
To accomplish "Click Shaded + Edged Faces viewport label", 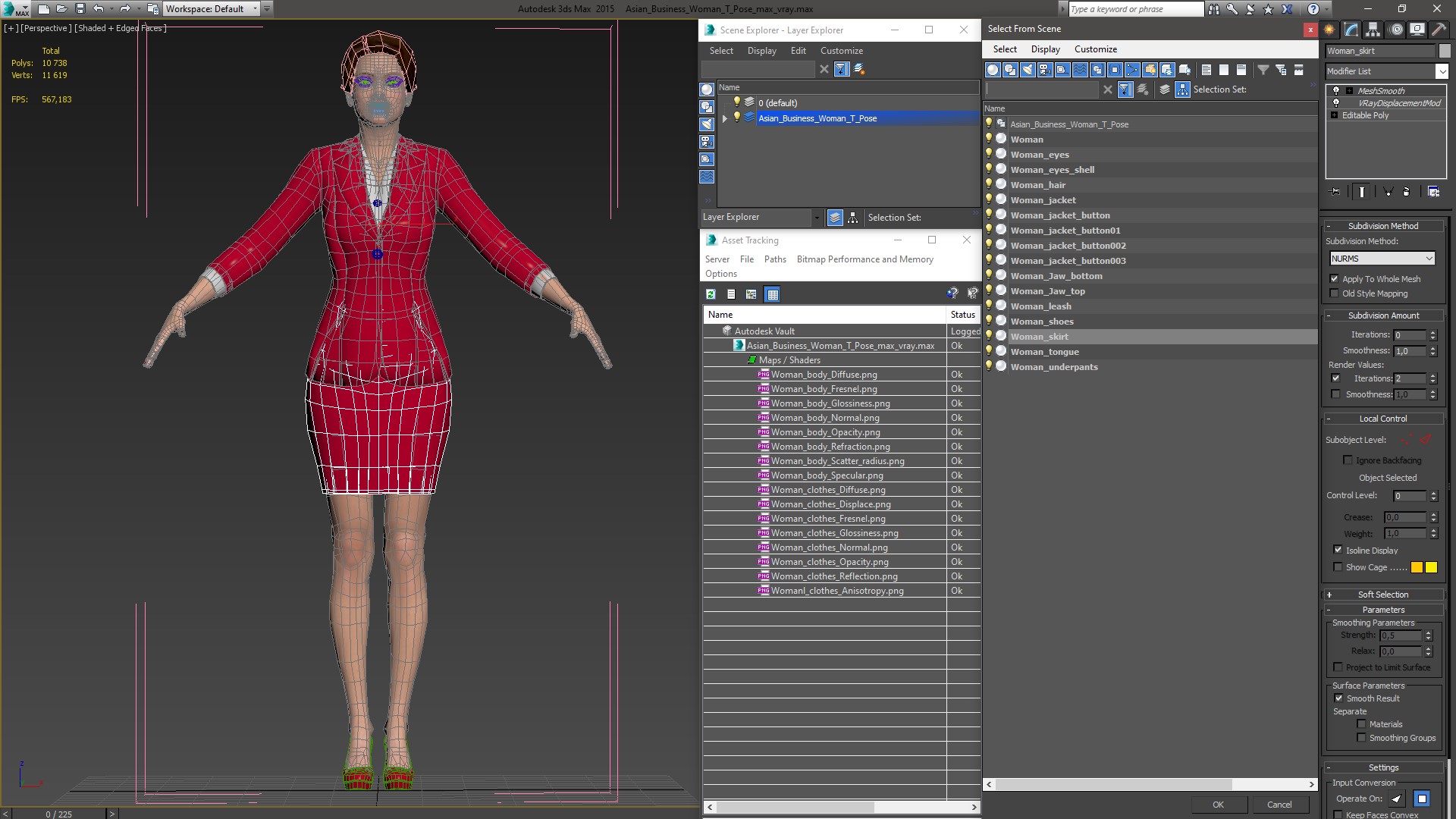I will (120, 28).
